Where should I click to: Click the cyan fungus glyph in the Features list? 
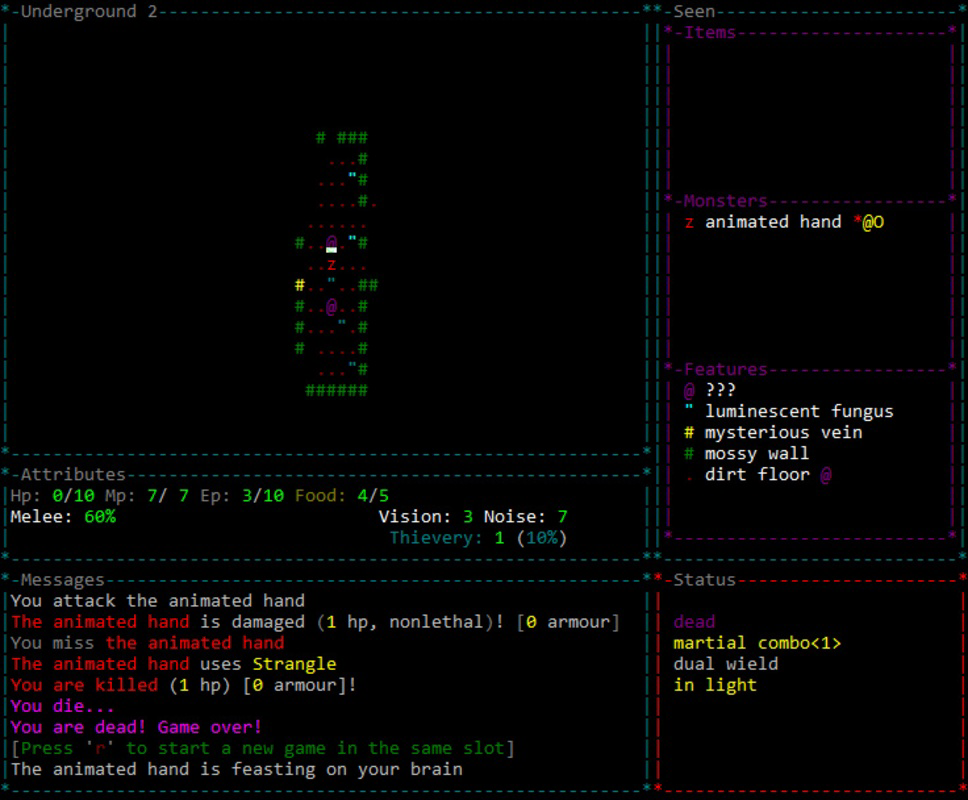point(689,408)
